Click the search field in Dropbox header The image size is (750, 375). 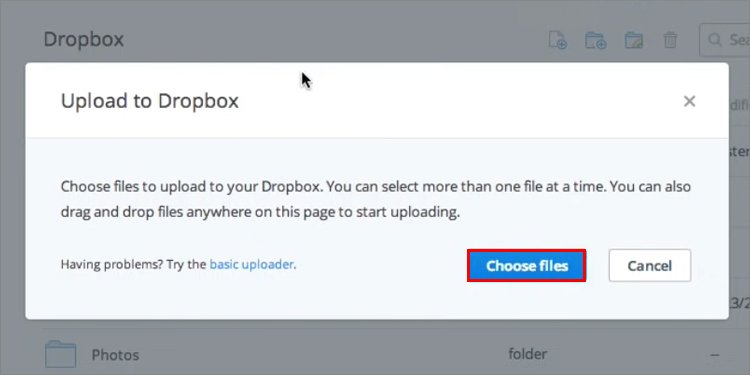coord(725,40)
